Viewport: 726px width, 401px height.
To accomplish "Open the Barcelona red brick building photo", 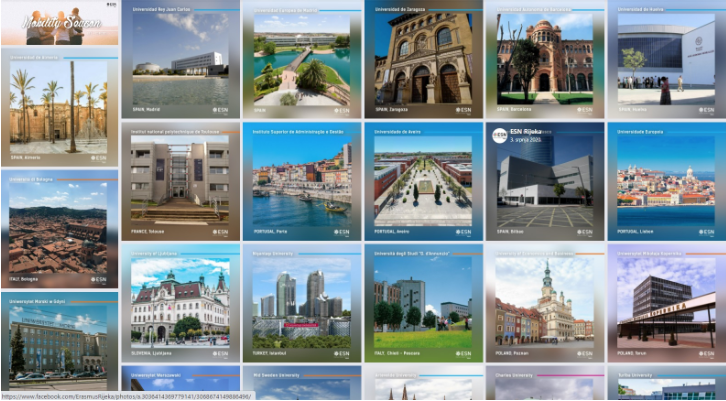I will click(545, 60).
